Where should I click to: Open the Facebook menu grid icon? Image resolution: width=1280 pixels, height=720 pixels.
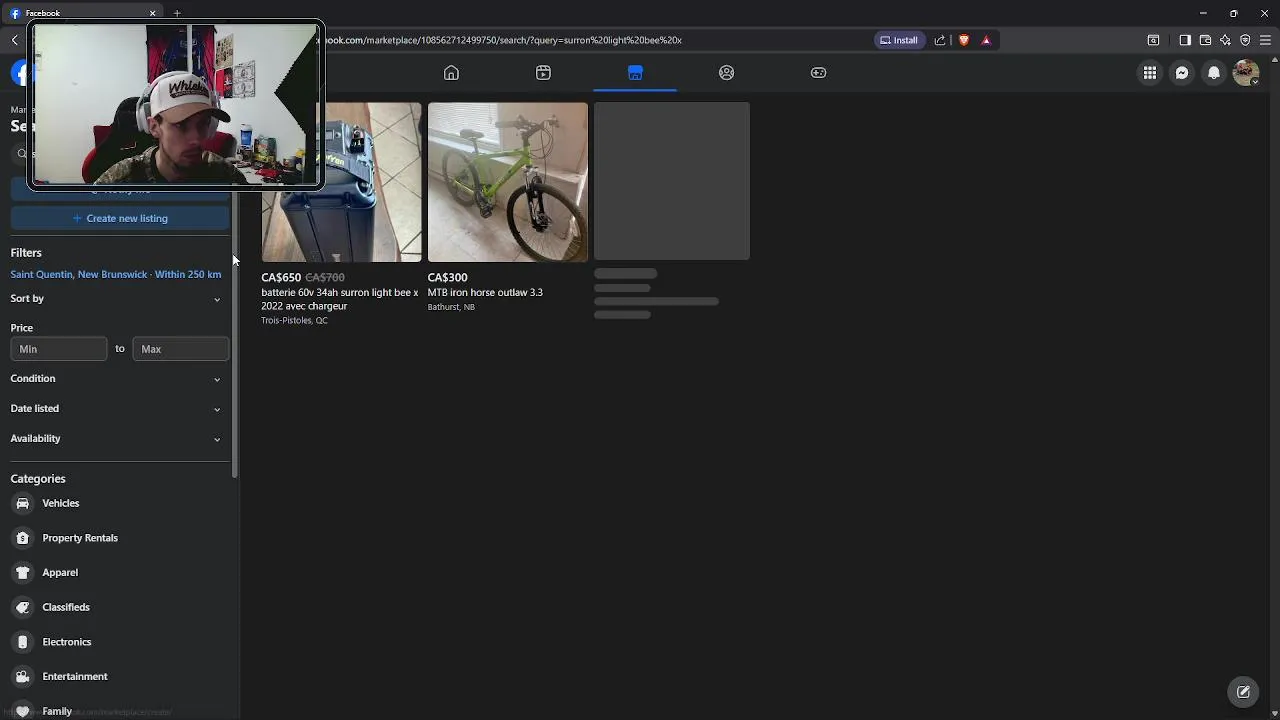[x=1150, y=73]
